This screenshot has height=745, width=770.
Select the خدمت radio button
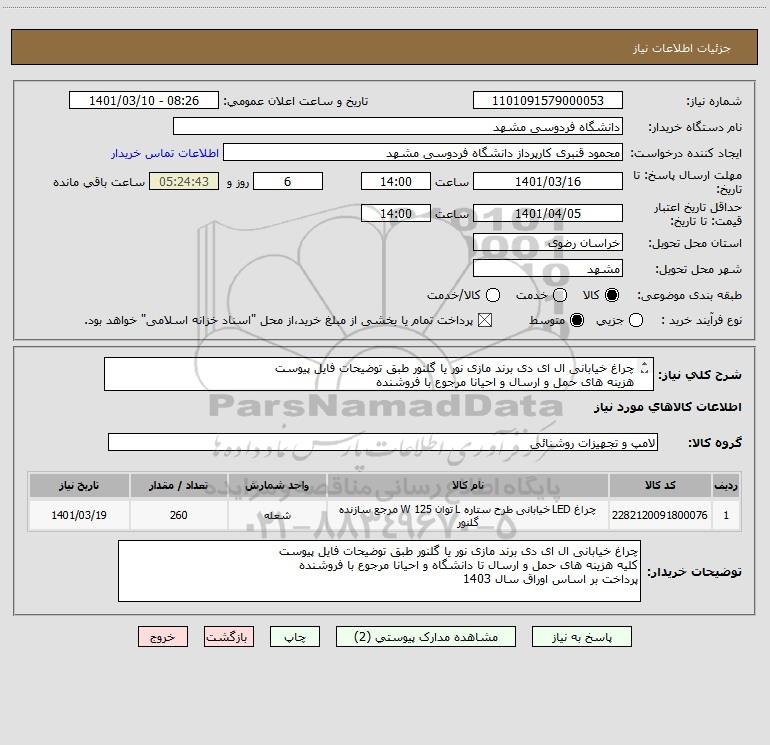coord(560,295)
